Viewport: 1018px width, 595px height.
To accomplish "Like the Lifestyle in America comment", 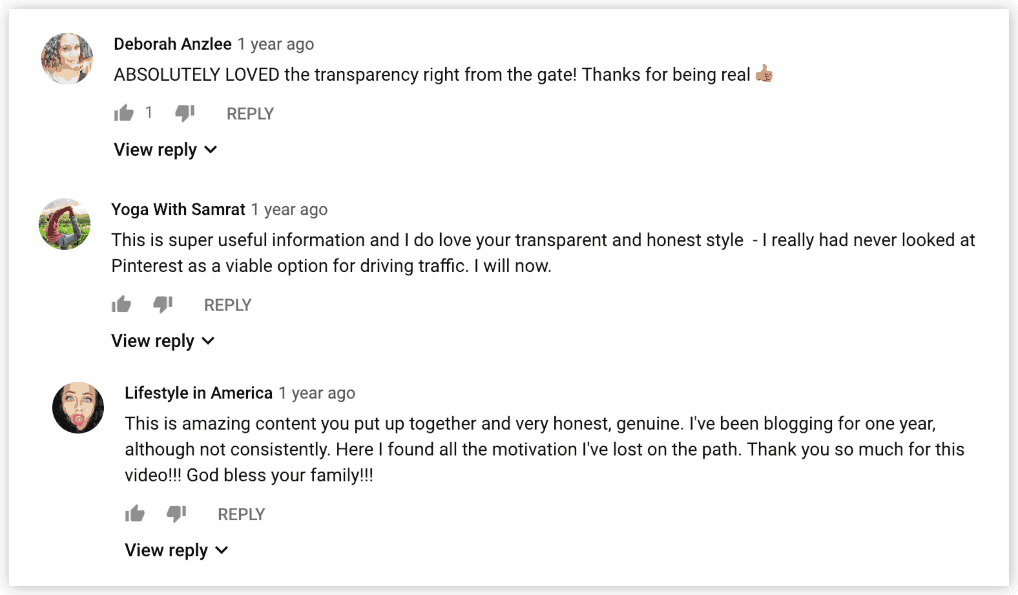I will pyautogui.click(x=135, y=512).
